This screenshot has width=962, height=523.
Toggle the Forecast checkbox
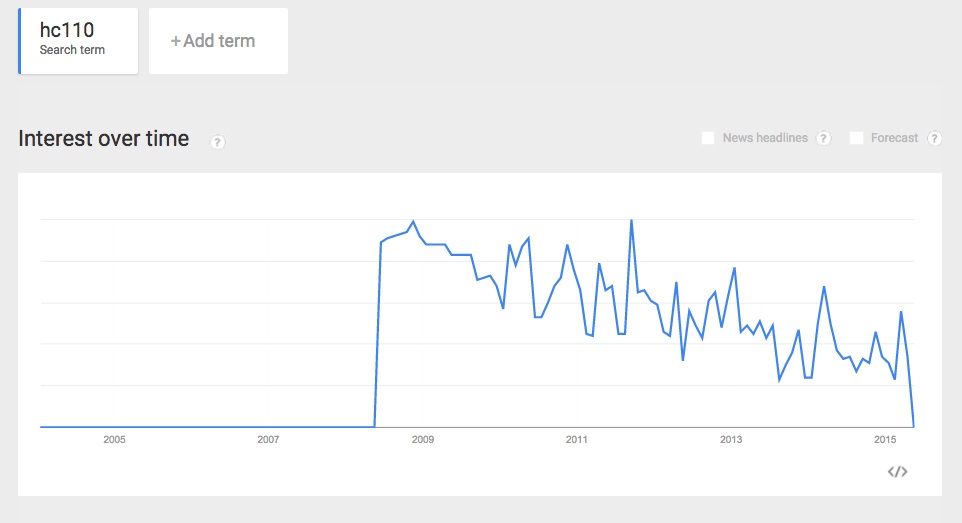pyautogui.click(x=856, y=138)
